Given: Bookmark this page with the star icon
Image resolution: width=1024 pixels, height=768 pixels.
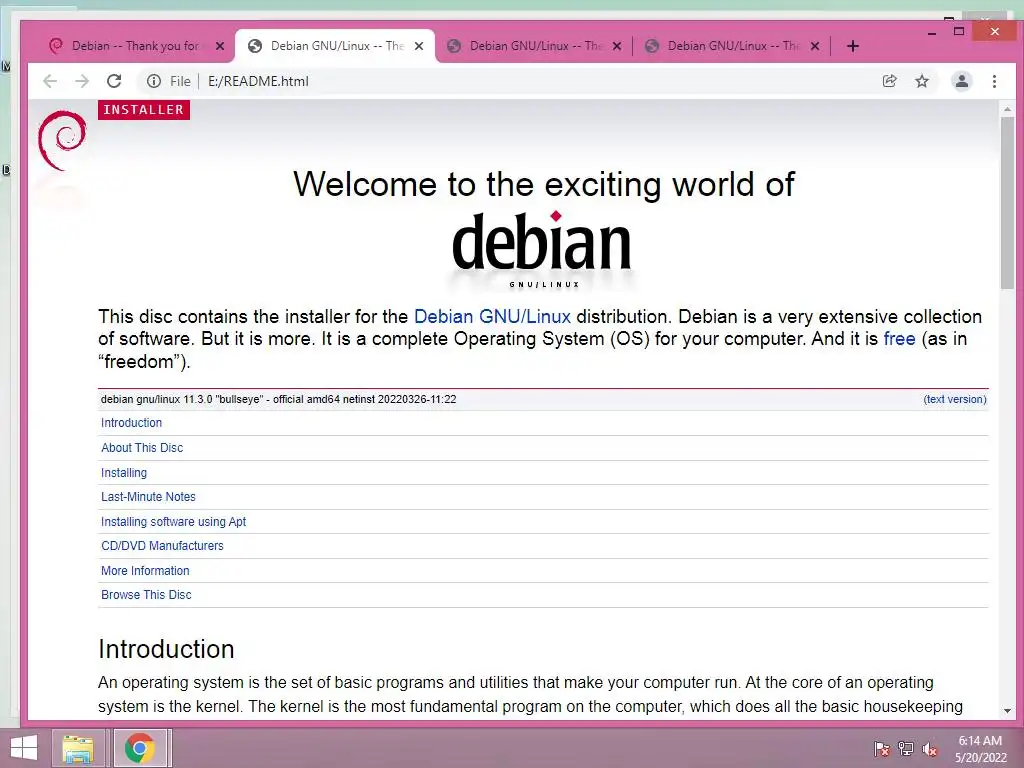Looking at the screenshot, I should (921, 81).
